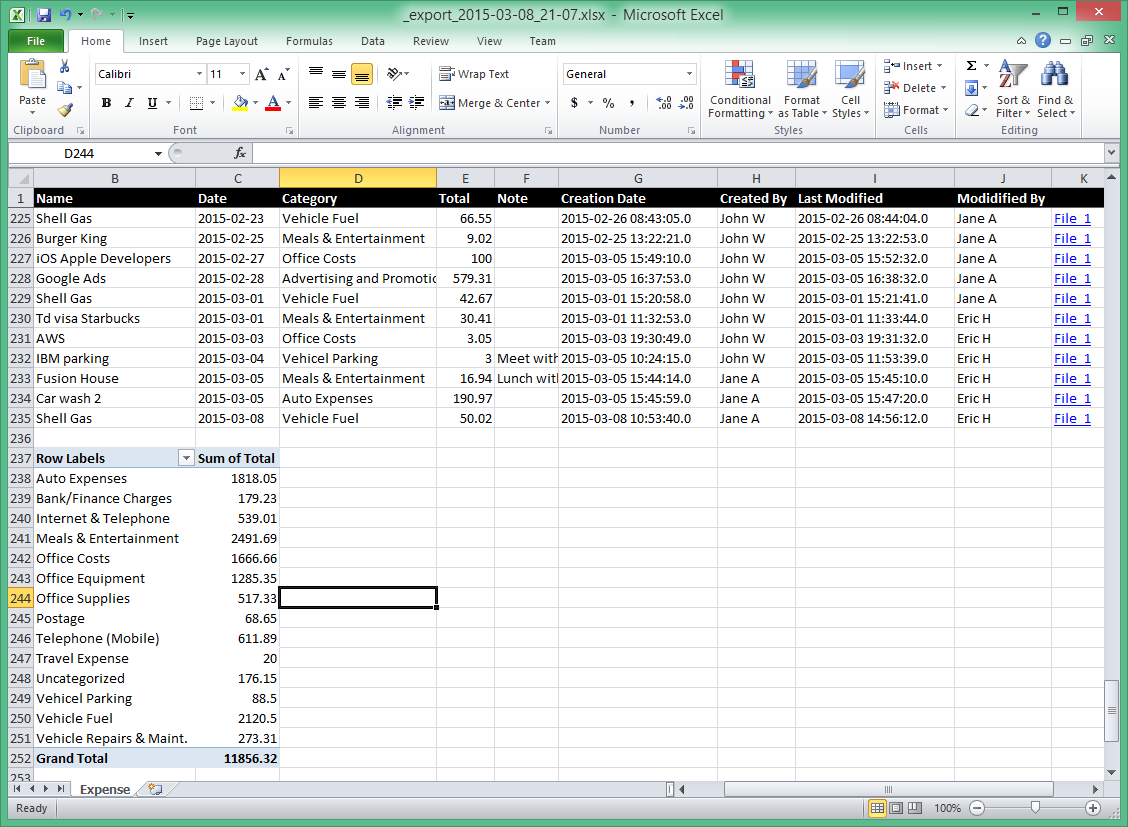Open Sort & Filter
1128x827 pixels.
pyautogui.click(x=1013, y=89)
